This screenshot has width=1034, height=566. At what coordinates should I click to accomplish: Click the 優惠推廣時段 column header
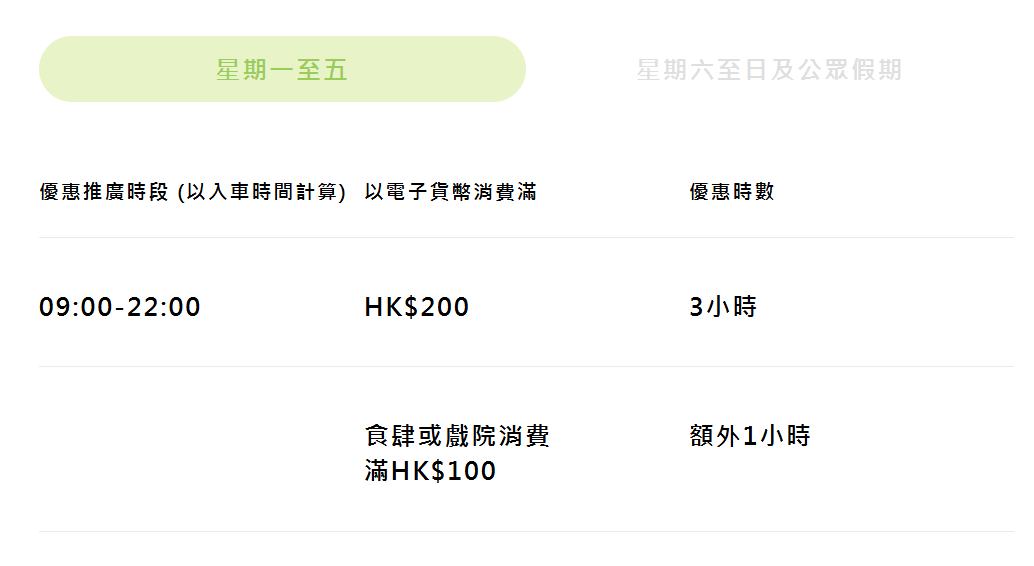[104, 192]
